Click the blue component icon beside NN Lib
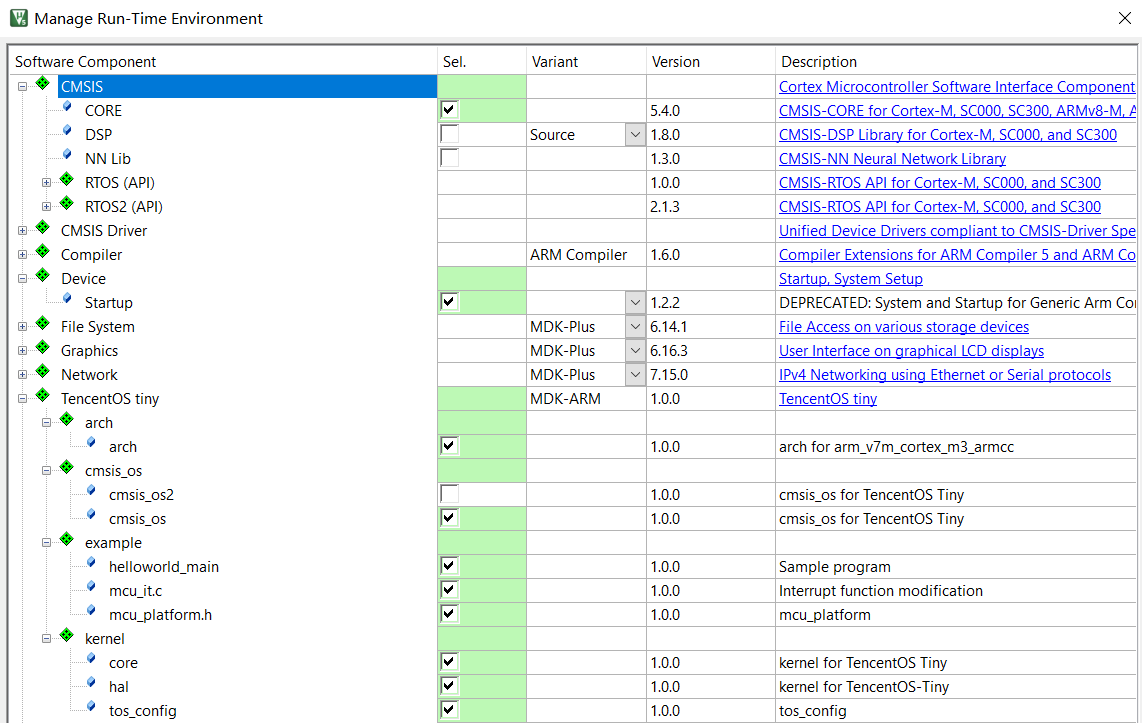Viewport: 1142px width, 723px height. point(67,155)
